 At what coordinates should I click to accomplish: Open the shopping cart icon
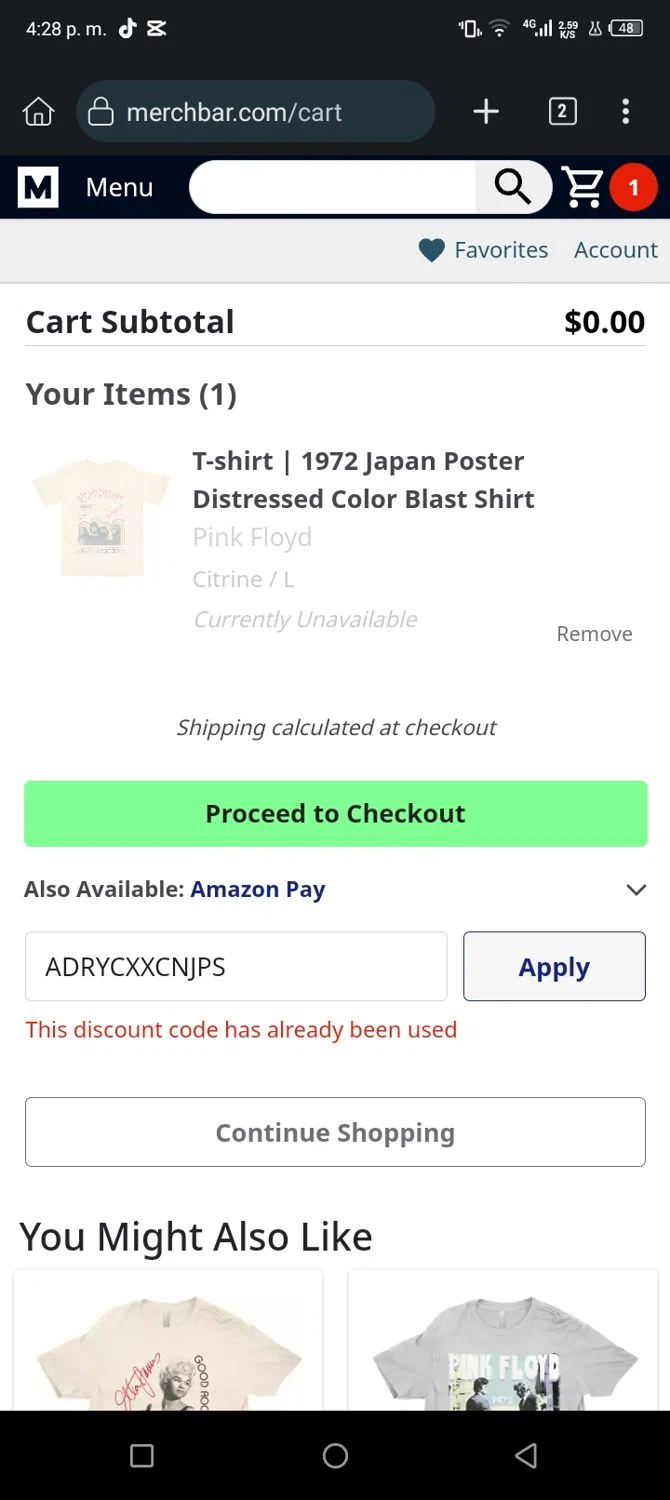coord(583,187)
